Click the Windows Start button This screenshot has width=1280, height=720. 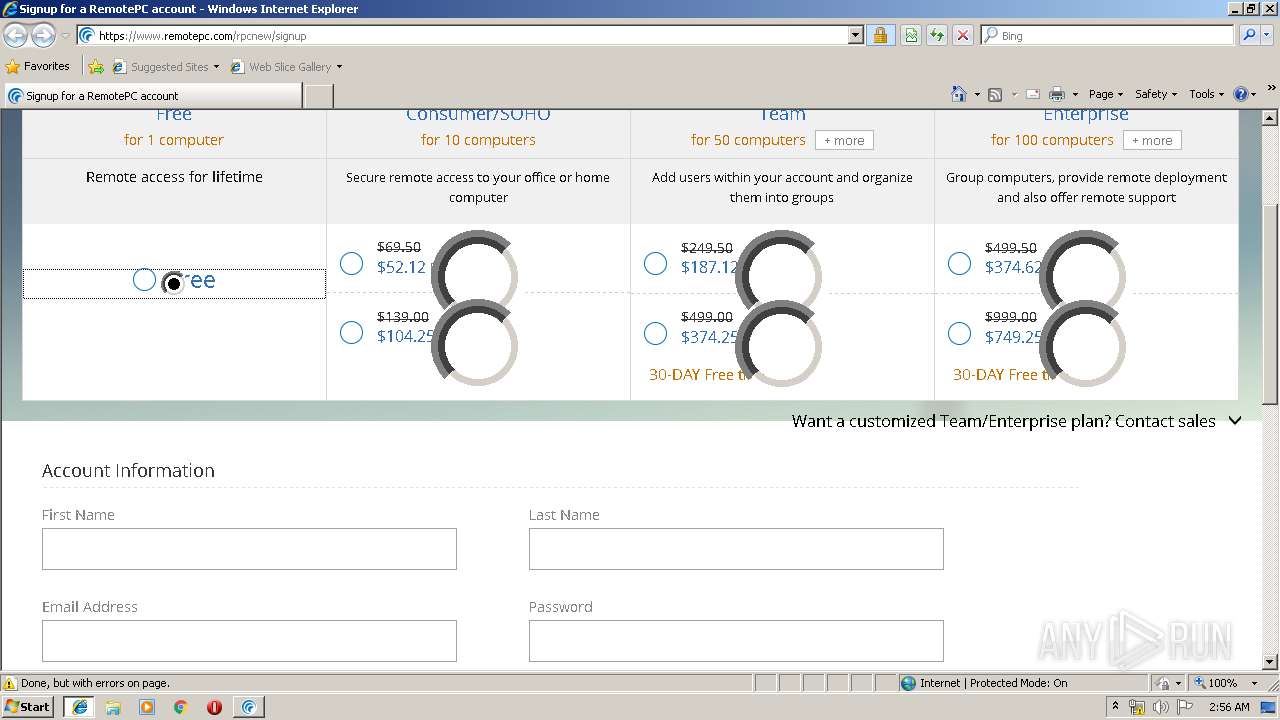tap(28, 707)
